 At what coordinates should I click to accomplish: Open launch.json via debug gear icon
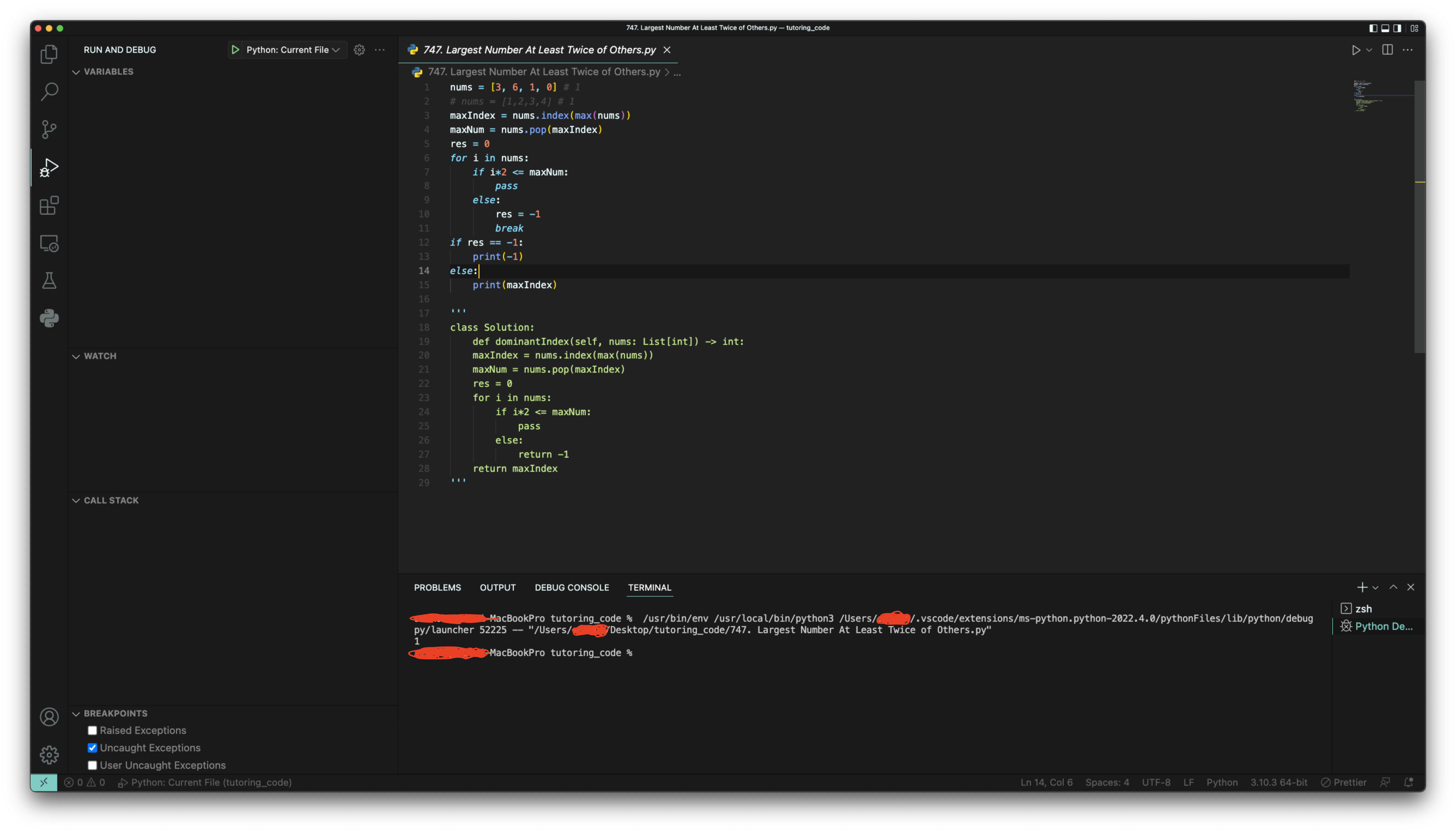359,50
